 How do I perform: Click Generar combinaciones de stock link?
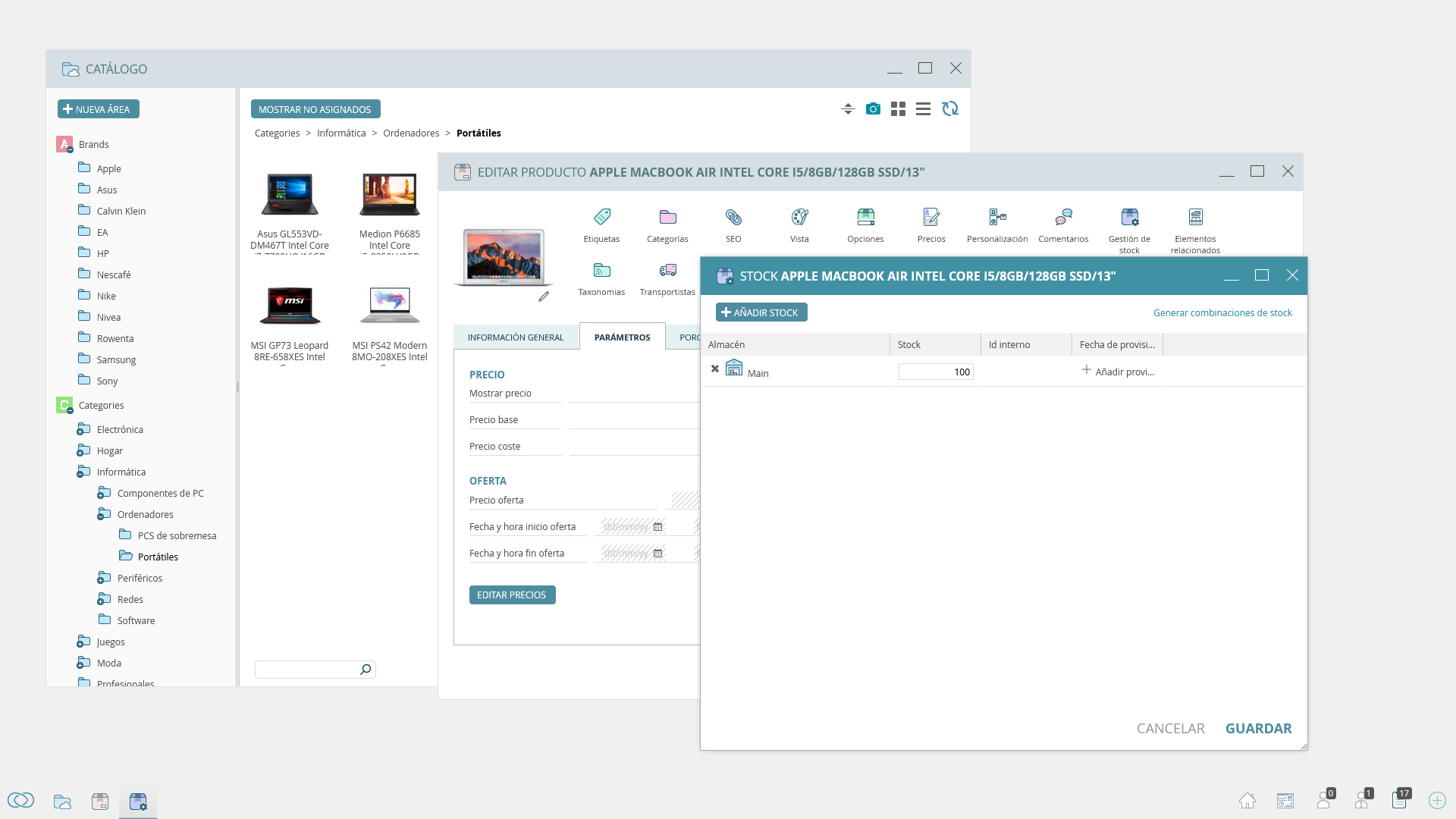[x=1222, y=312]
